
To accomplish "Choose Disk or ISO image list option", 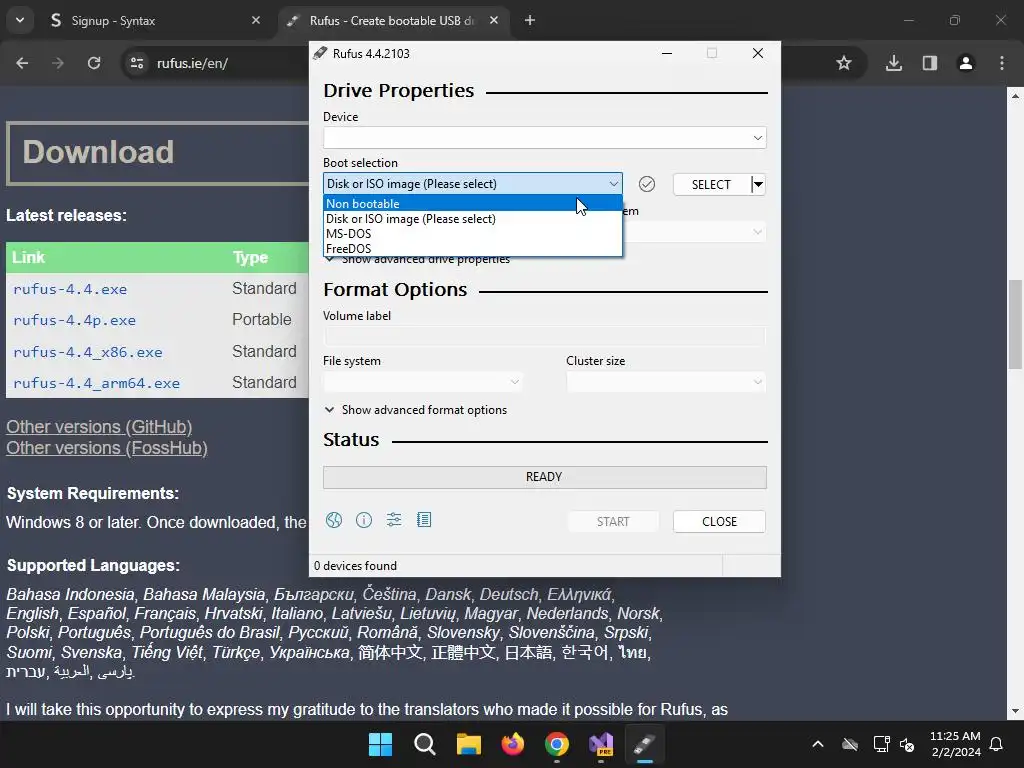I will click(x=473, y=219).
